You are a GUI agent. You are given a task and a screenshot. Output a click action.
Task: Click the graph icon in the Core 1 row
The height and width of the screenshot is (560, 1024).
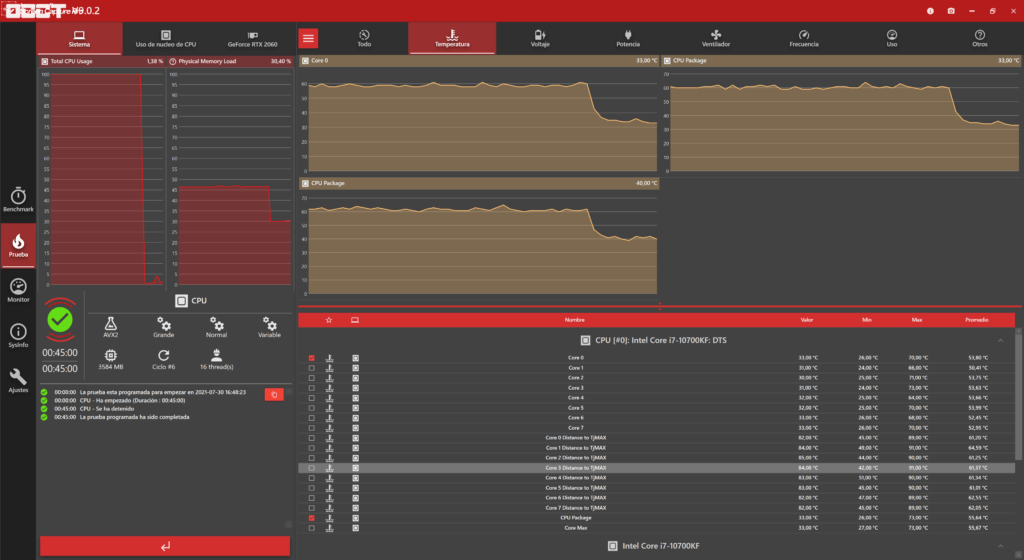[329, 368]
